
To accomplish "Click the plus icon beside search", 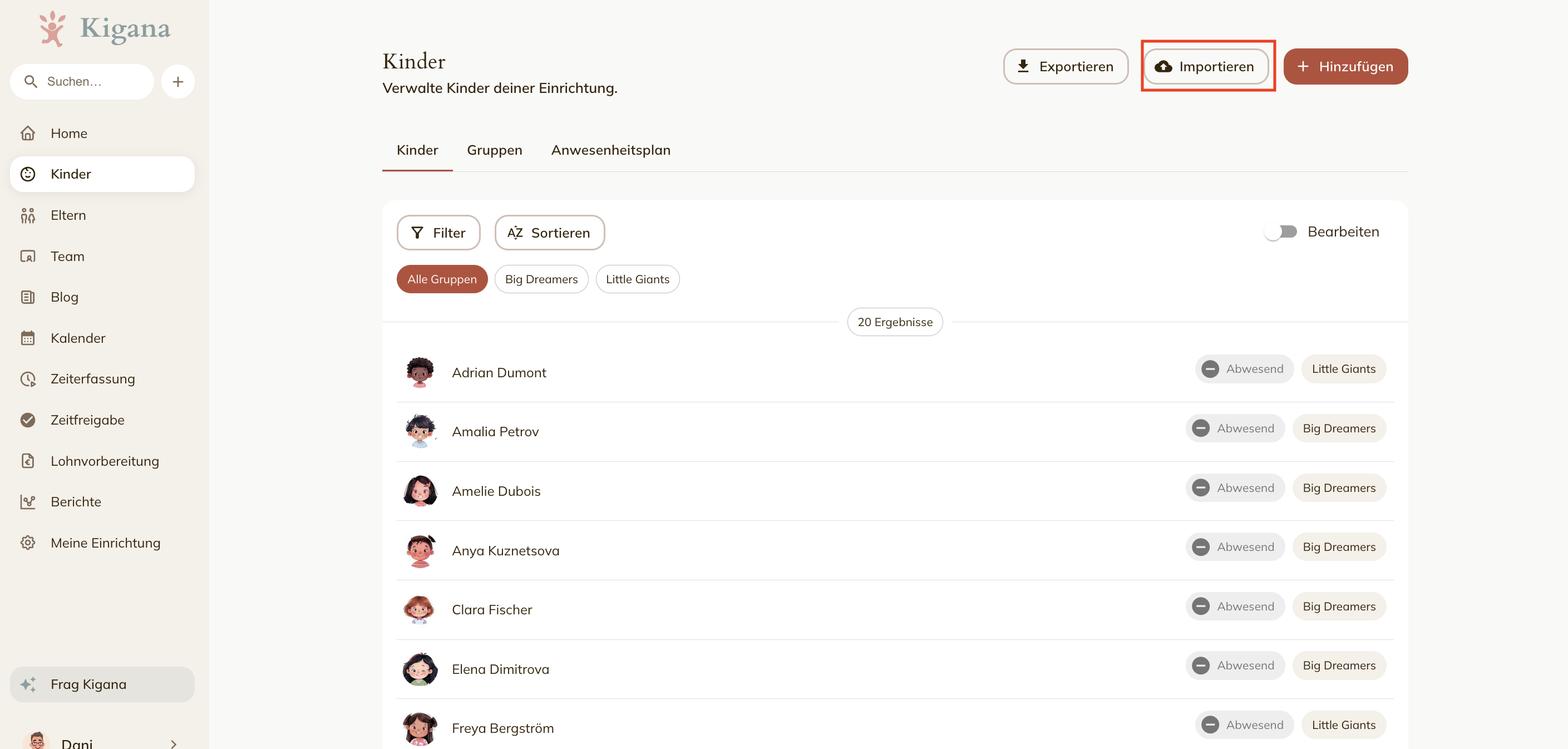I will [x=177, y=82].
